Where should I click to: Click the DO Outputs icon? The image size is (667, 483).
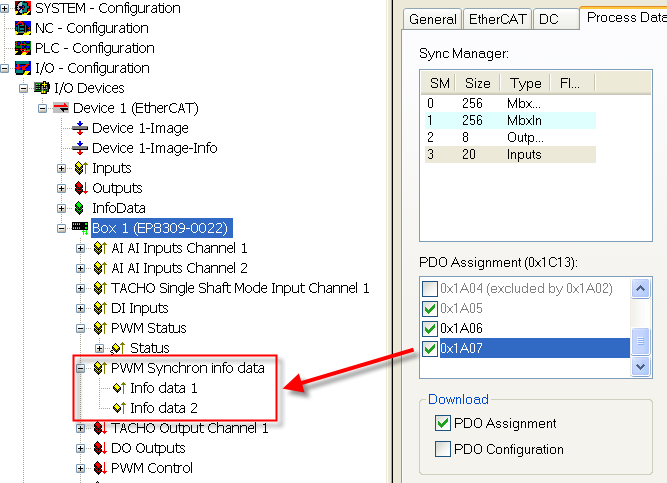click(x=100, y=448)
